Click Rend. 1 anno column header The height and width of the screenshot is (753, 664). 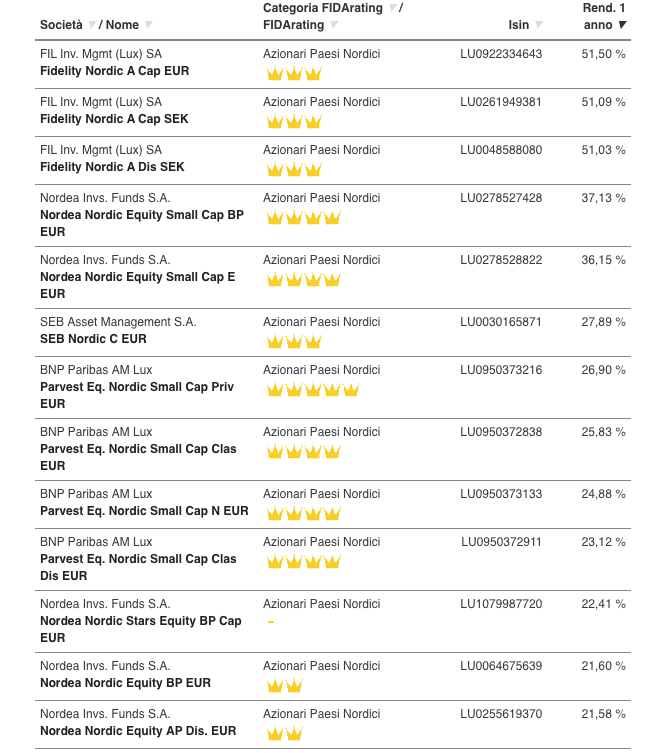tap(604, 16)
